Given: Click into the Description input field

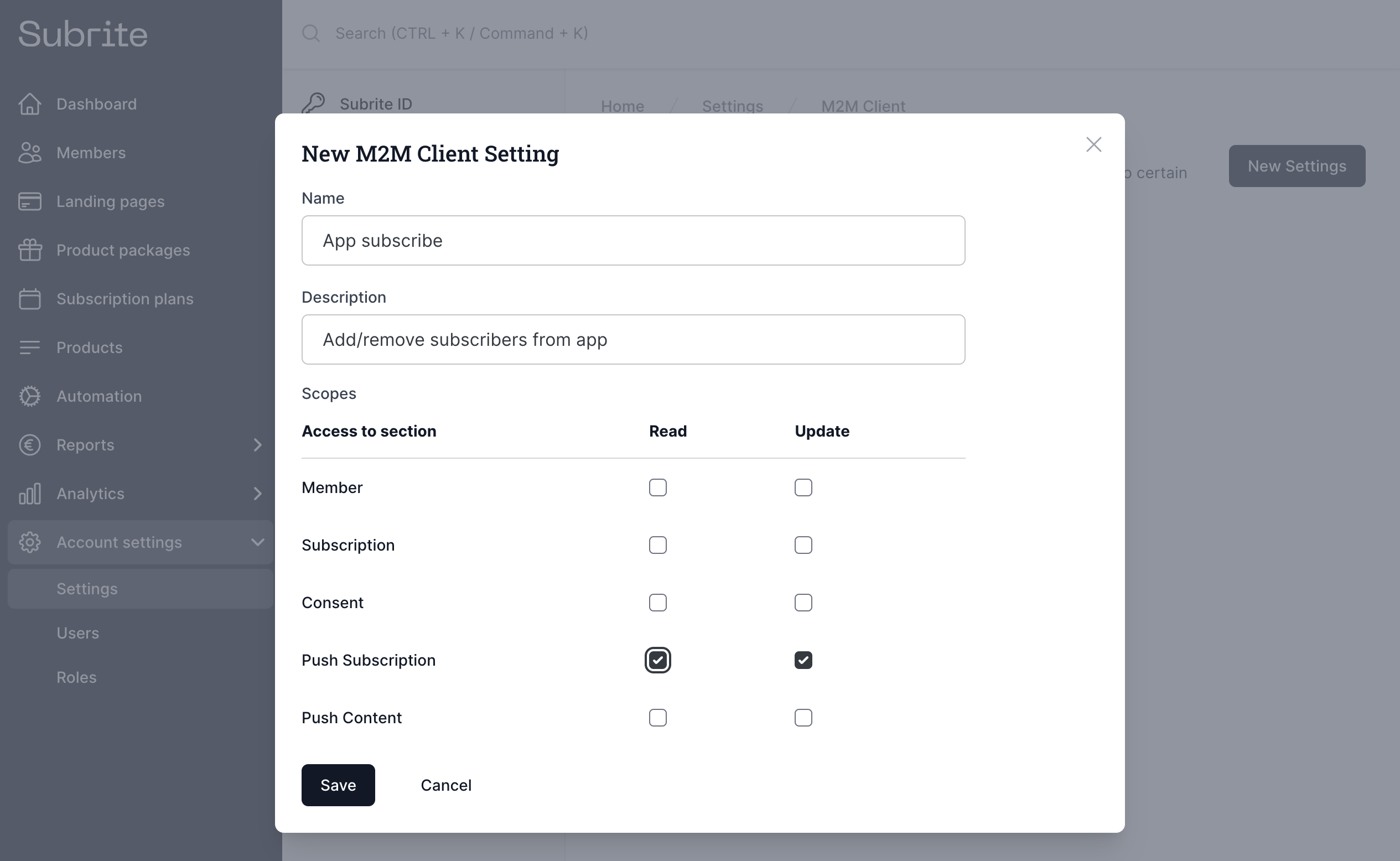Looking at the screenshot, I should click(632, 339).
